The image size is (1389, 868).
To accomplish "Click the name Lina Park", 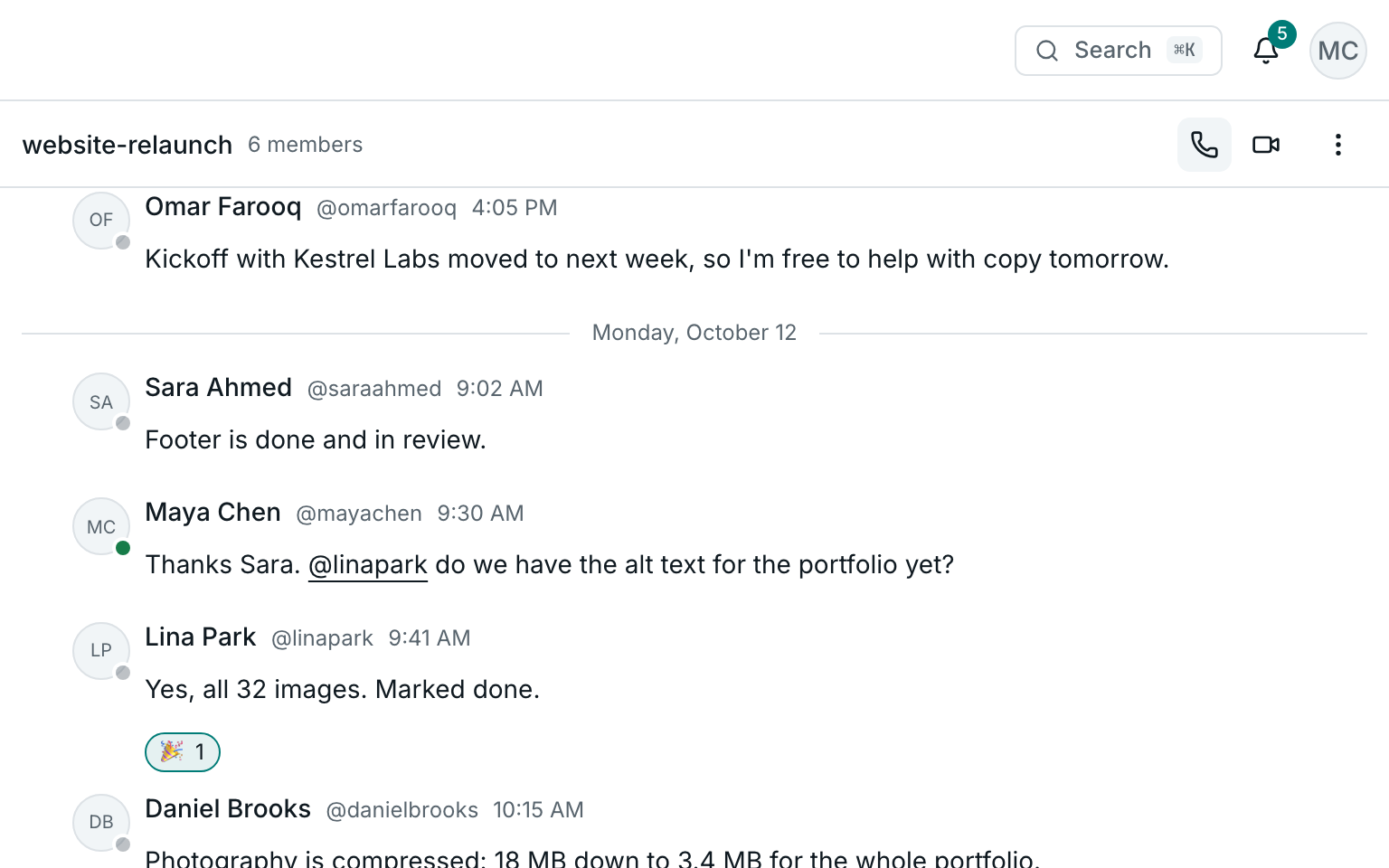I will (201, 637).
